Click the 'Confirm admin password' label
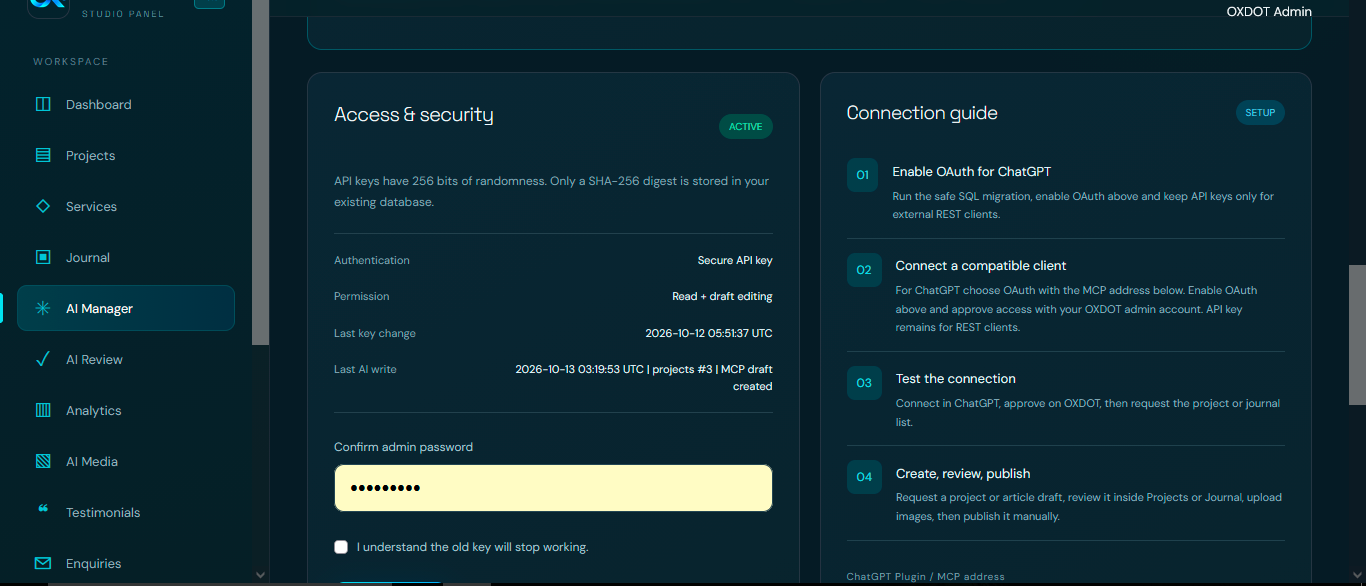 [x=403, y=447]
